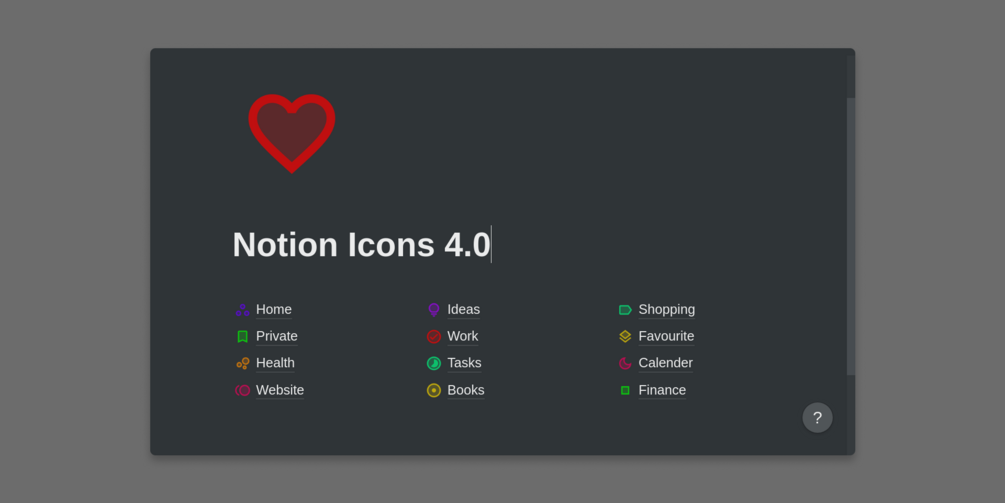Click the red heart page icon
The image size is (1005, 503).
pyautogui.click(x=292, y=133)
